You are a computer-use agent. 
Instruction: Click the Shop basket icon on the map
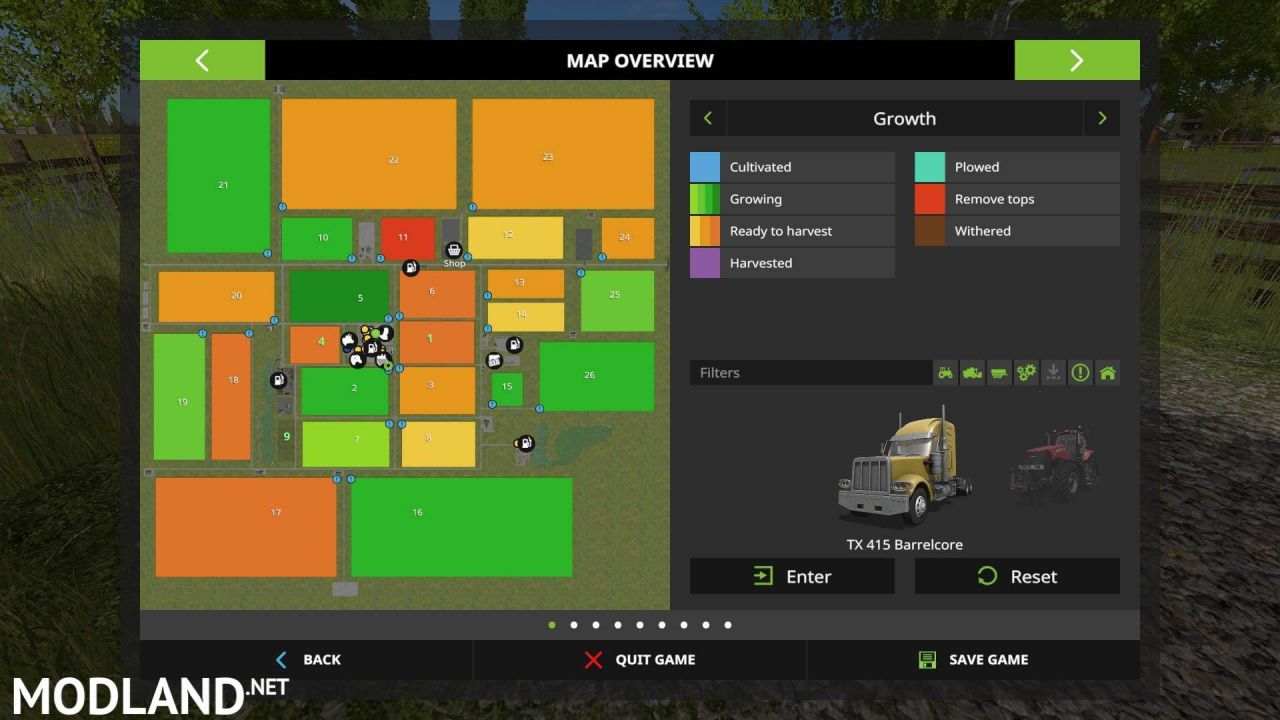[454, 250]
